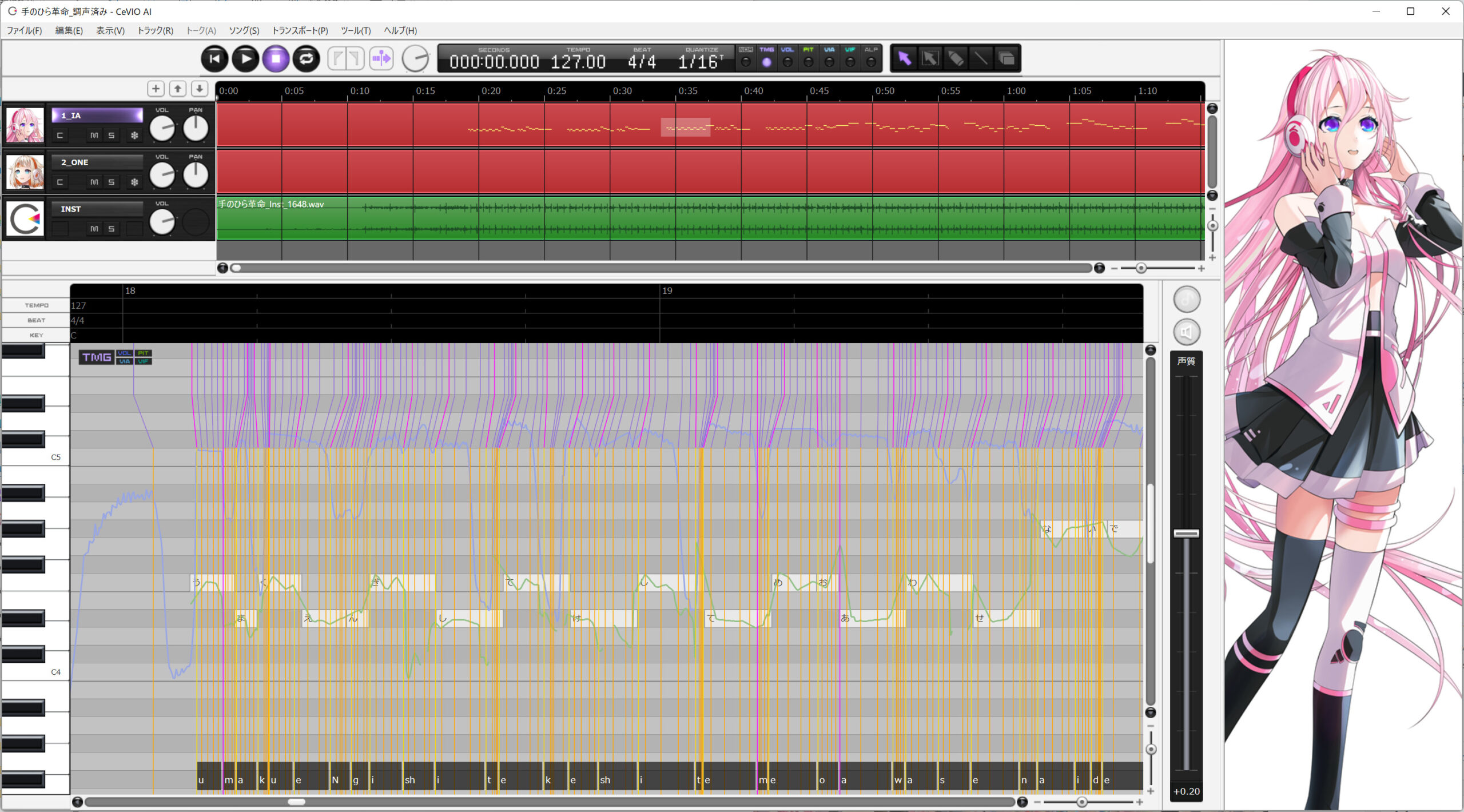Click the INST track CeVIO logo thumbnail
This screenshot has height=812, width=1464.
[x=25, y=218]
